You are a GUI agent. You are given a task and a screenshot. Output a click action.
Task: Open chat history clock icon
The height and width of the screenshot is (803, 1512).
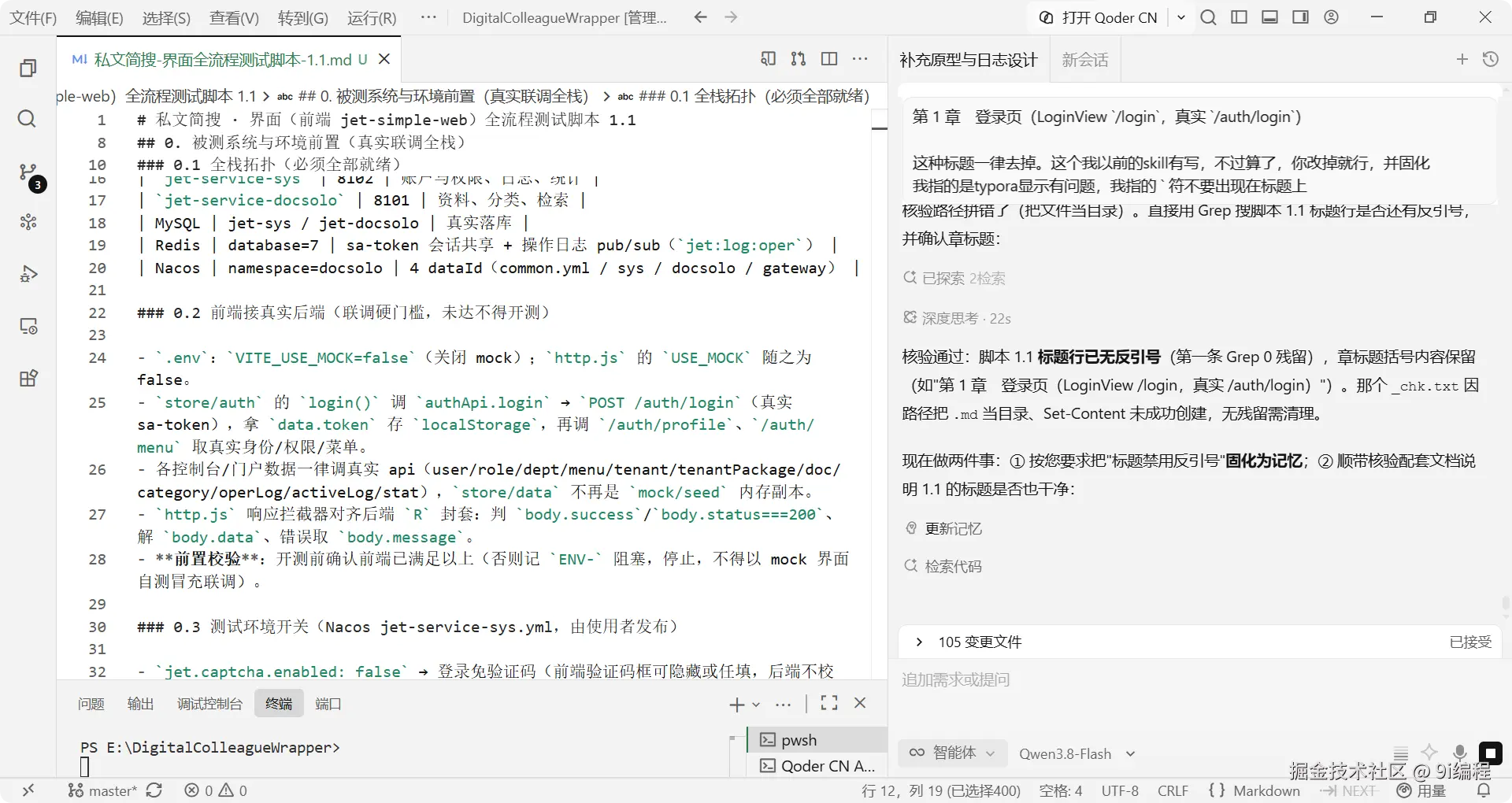tap(1490, 59)
